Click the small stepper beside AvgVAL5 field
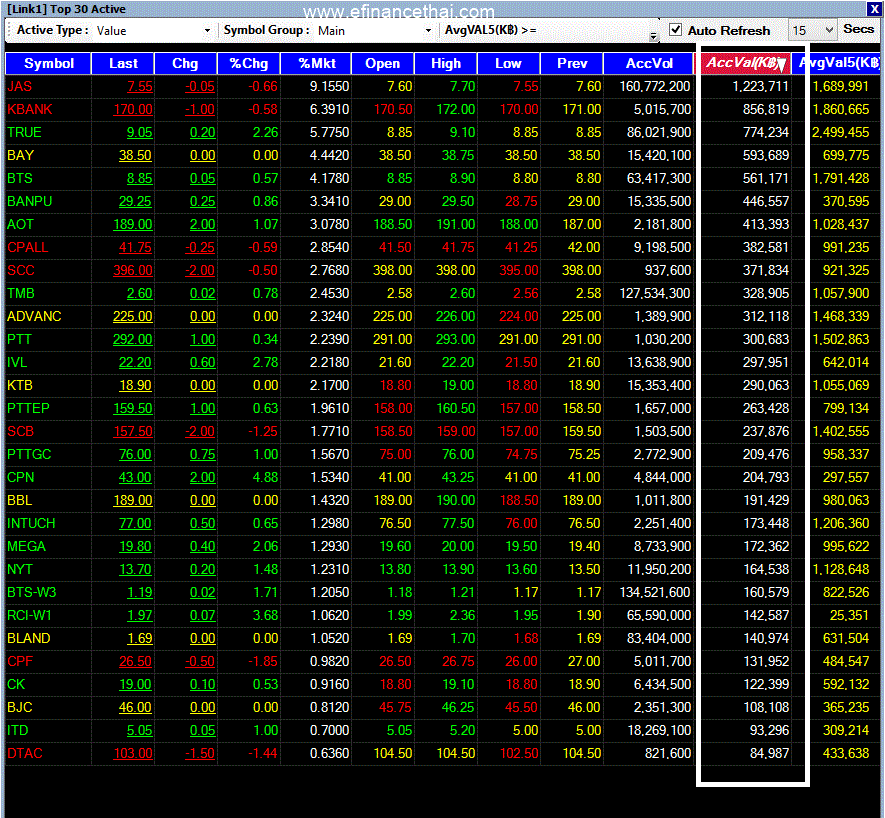The width and height of the screenshot is (885, 818). click(x=653, y=37)
